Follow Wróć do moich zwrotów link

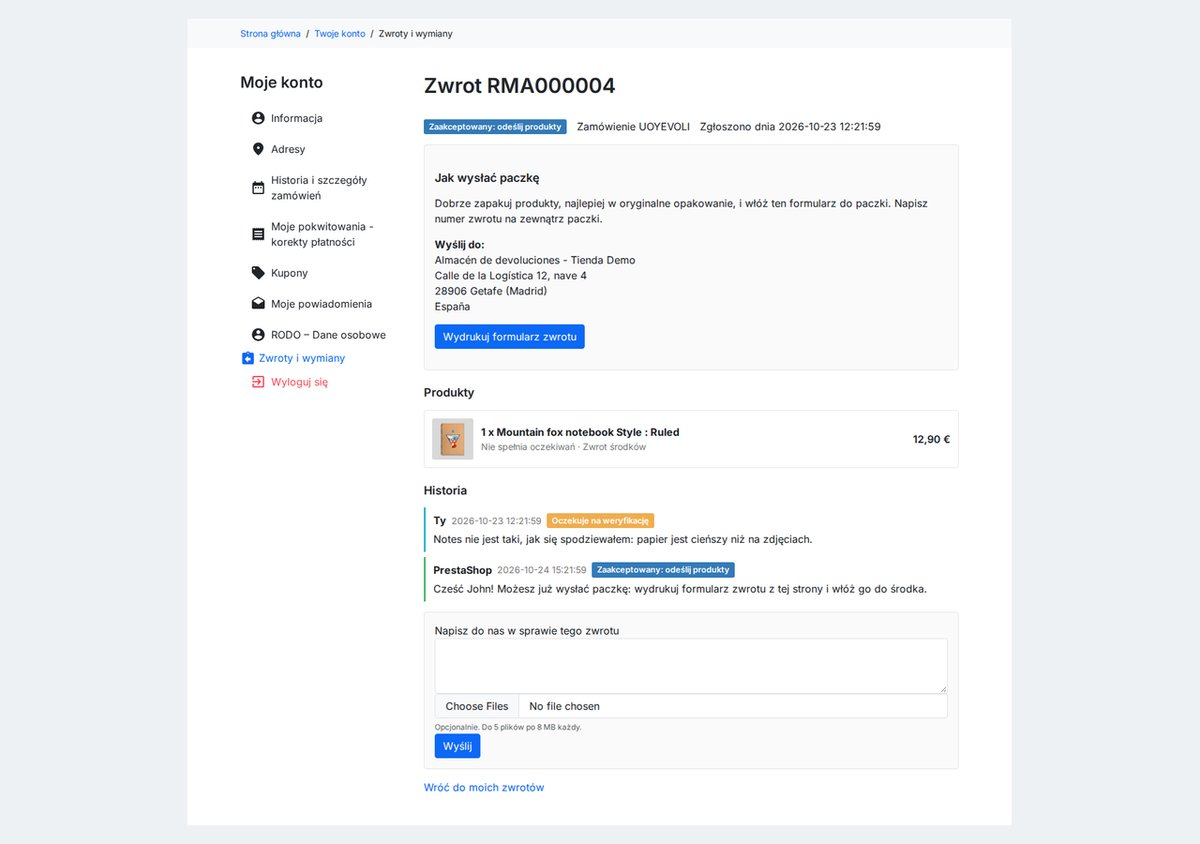484,788
